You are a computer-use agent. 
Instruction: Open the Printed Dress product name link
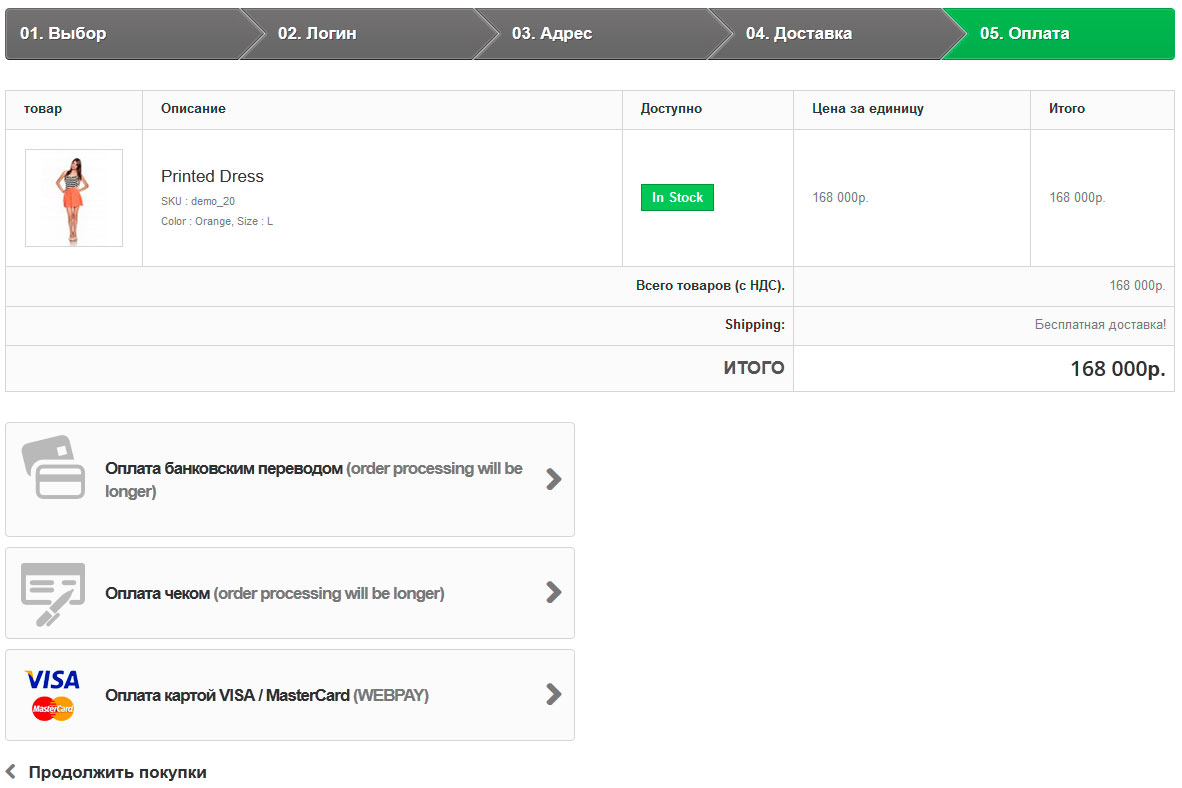click(x=212, y=176)
